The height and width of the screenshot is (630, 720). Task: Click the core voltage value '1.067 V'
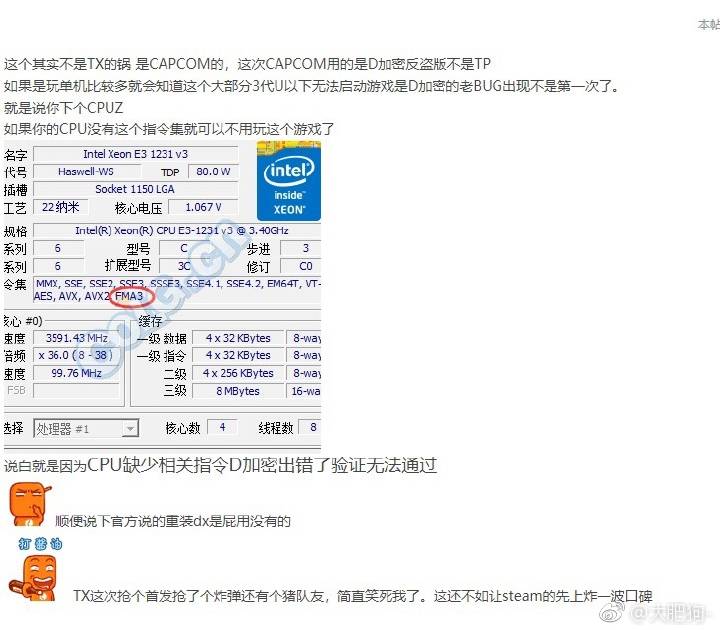pyautogui.click(x=203, y=207)
